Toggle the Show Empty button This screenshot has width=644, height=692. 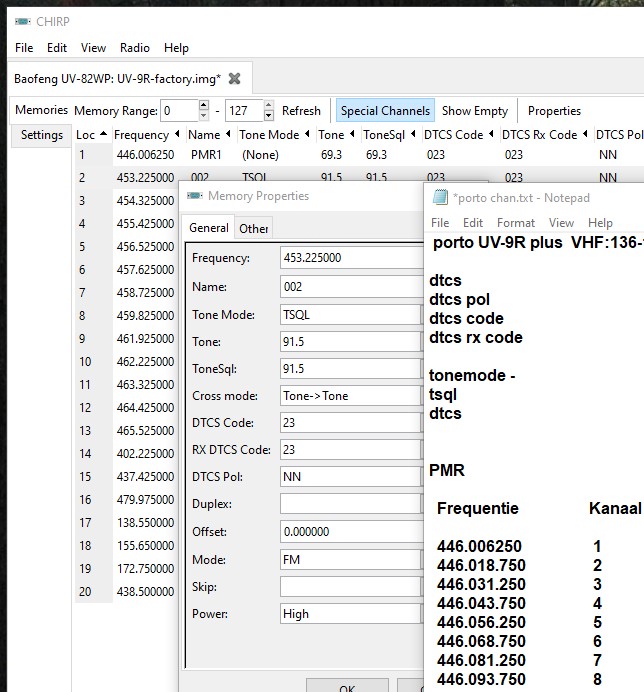pyautogui.click(x=475, y=110)
